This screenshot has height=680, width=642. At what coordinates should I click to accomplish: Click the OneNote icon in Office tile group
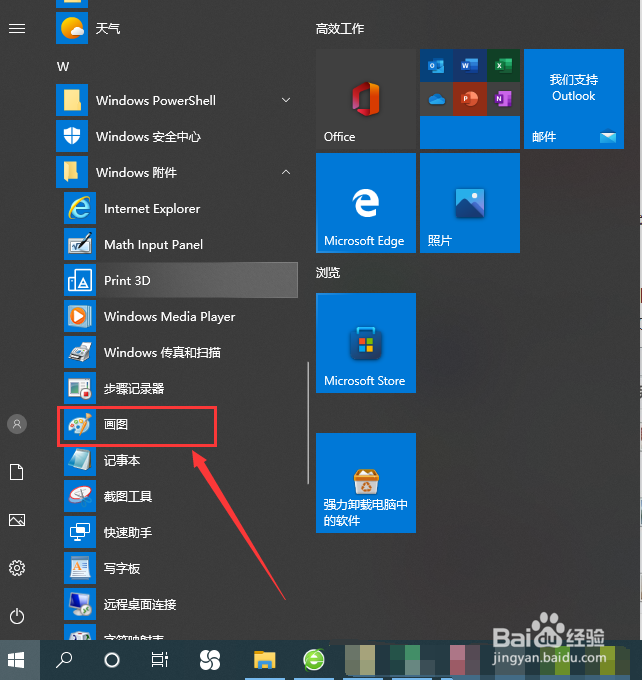point(503,99)
